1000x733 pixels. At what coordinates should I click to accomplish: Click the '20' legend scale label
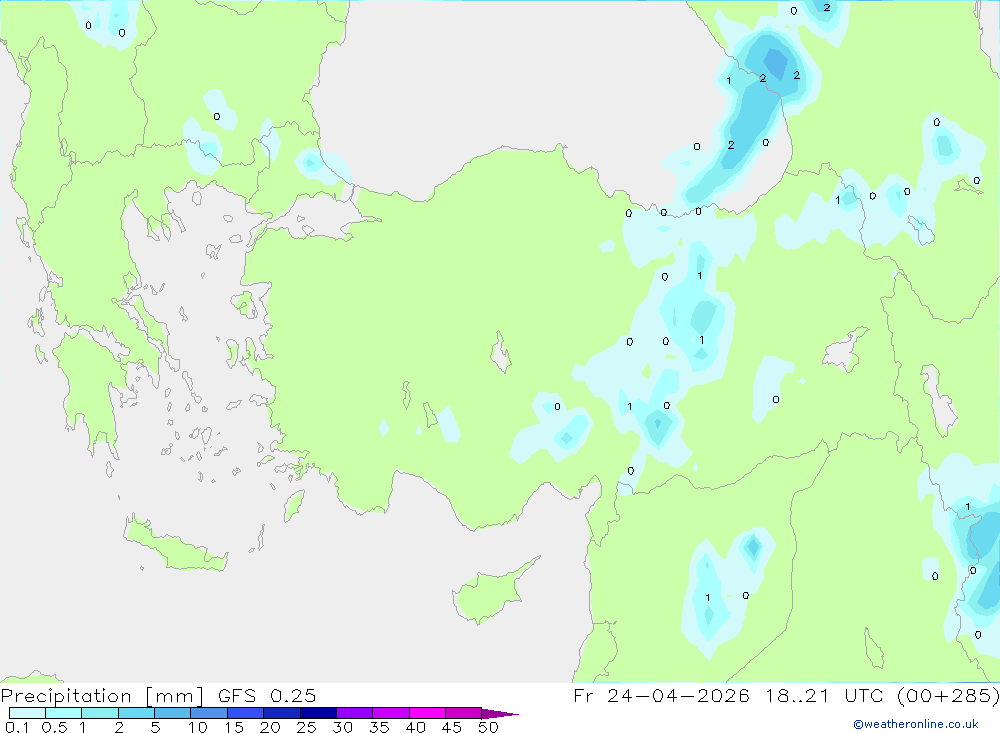270,727
